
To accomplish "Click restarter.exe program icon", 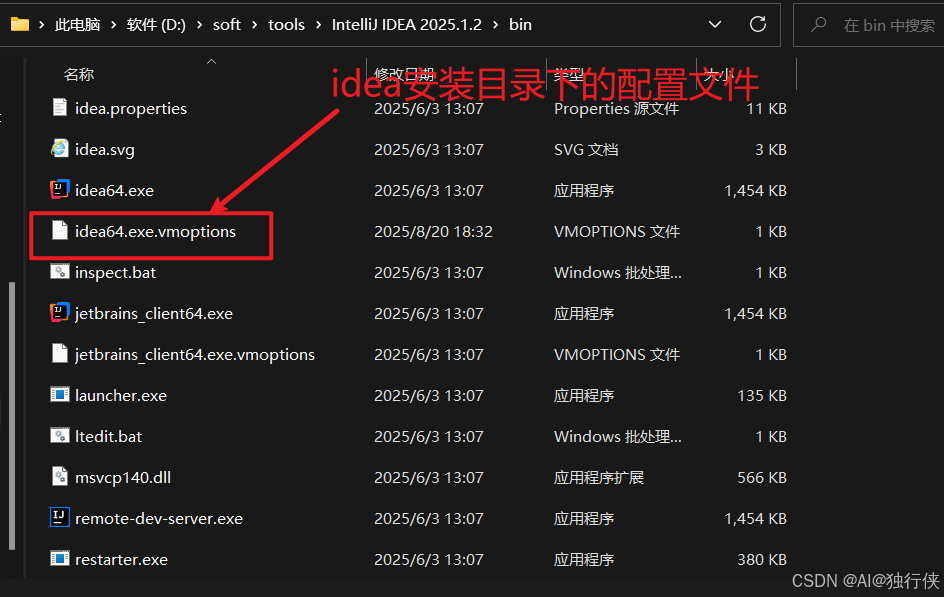I will click(60, 558).
